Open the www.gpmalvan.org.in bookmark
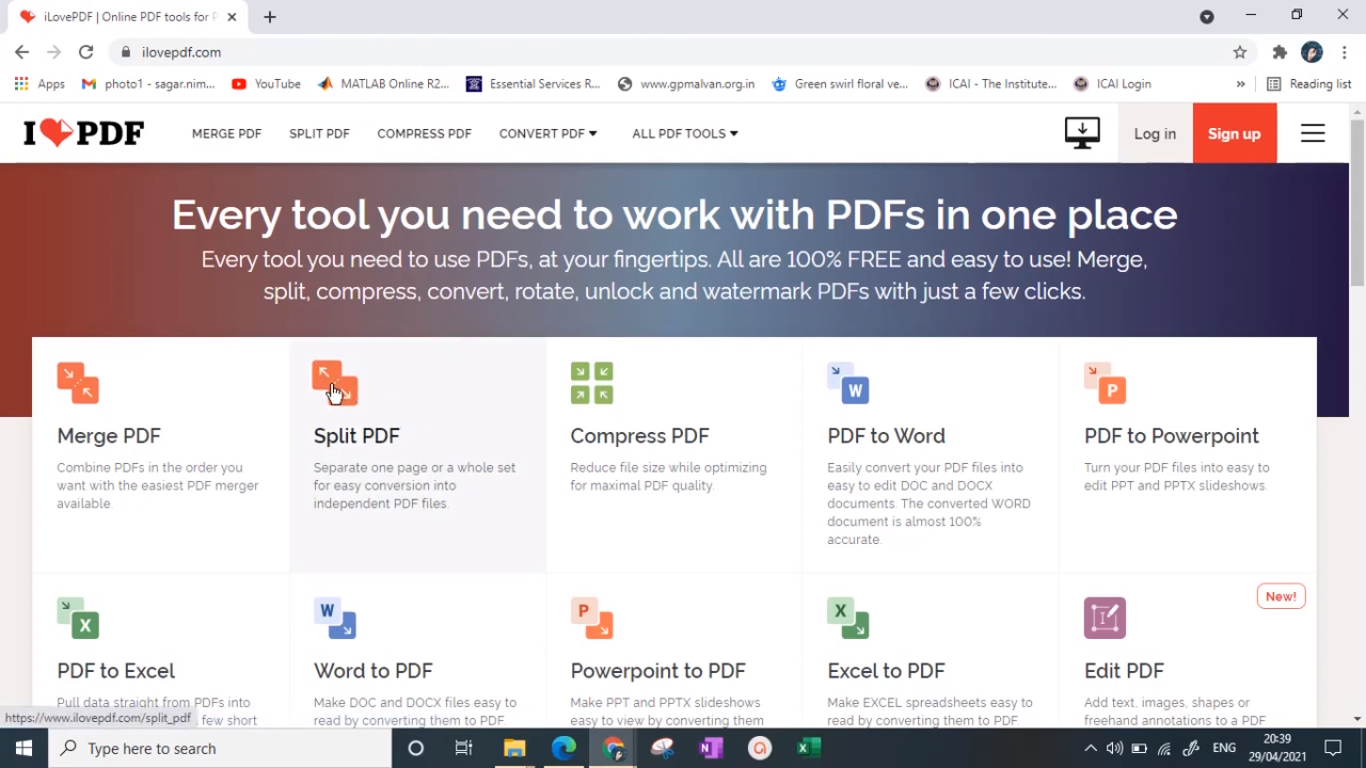1366x768 pixels. (686, 84)
